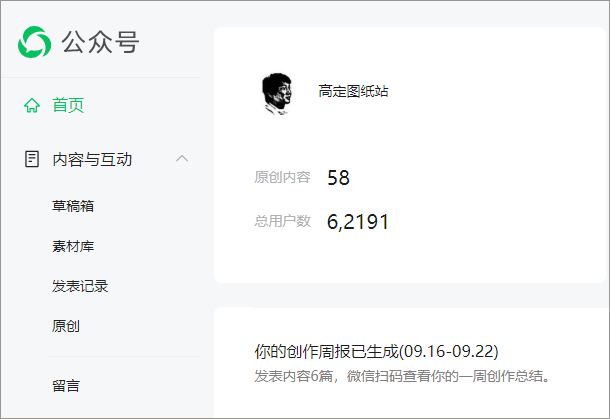Go to the 首页 menu item

(68, 105)
